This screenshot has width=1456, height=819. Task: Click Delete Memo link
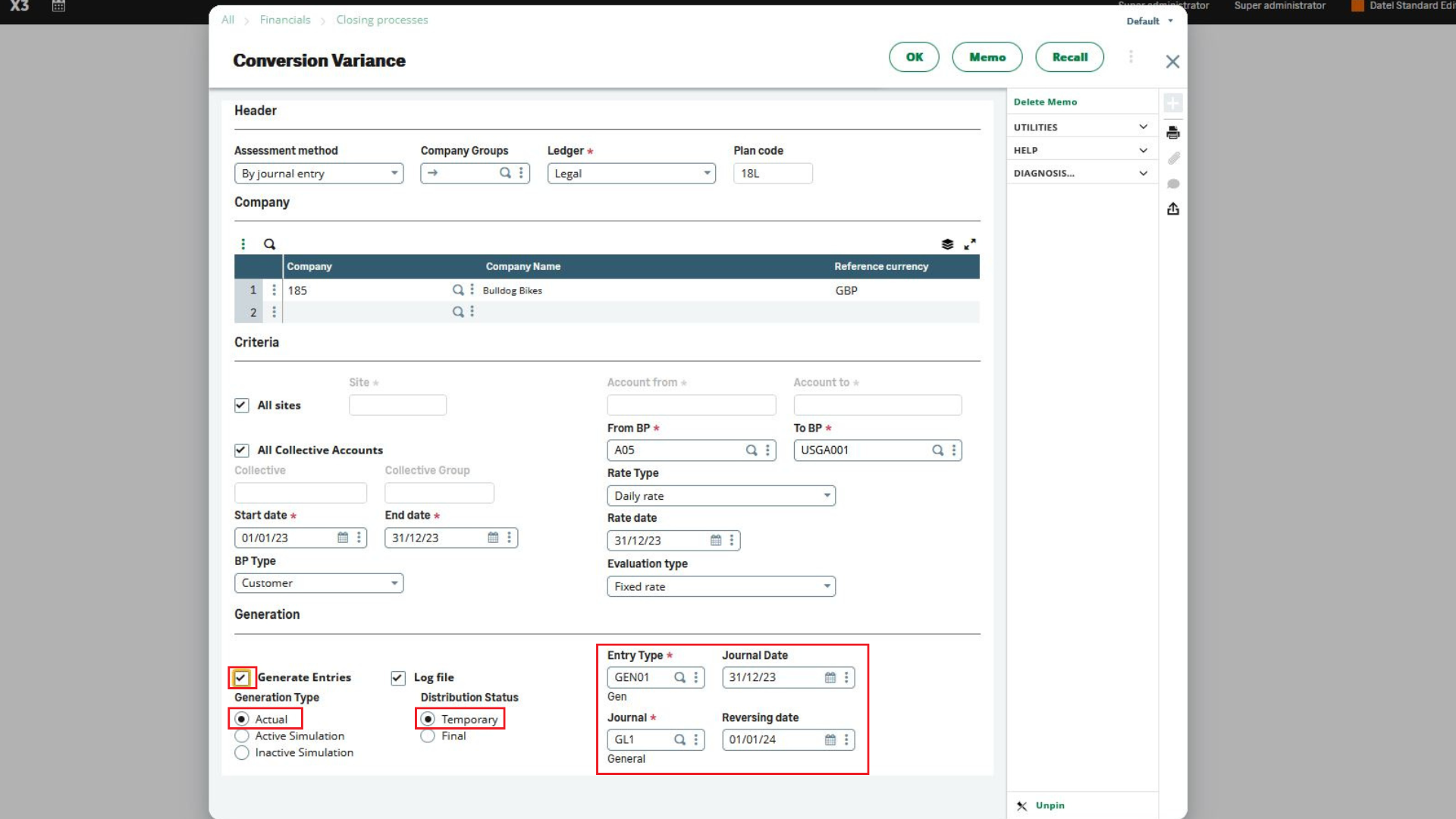1045,102
